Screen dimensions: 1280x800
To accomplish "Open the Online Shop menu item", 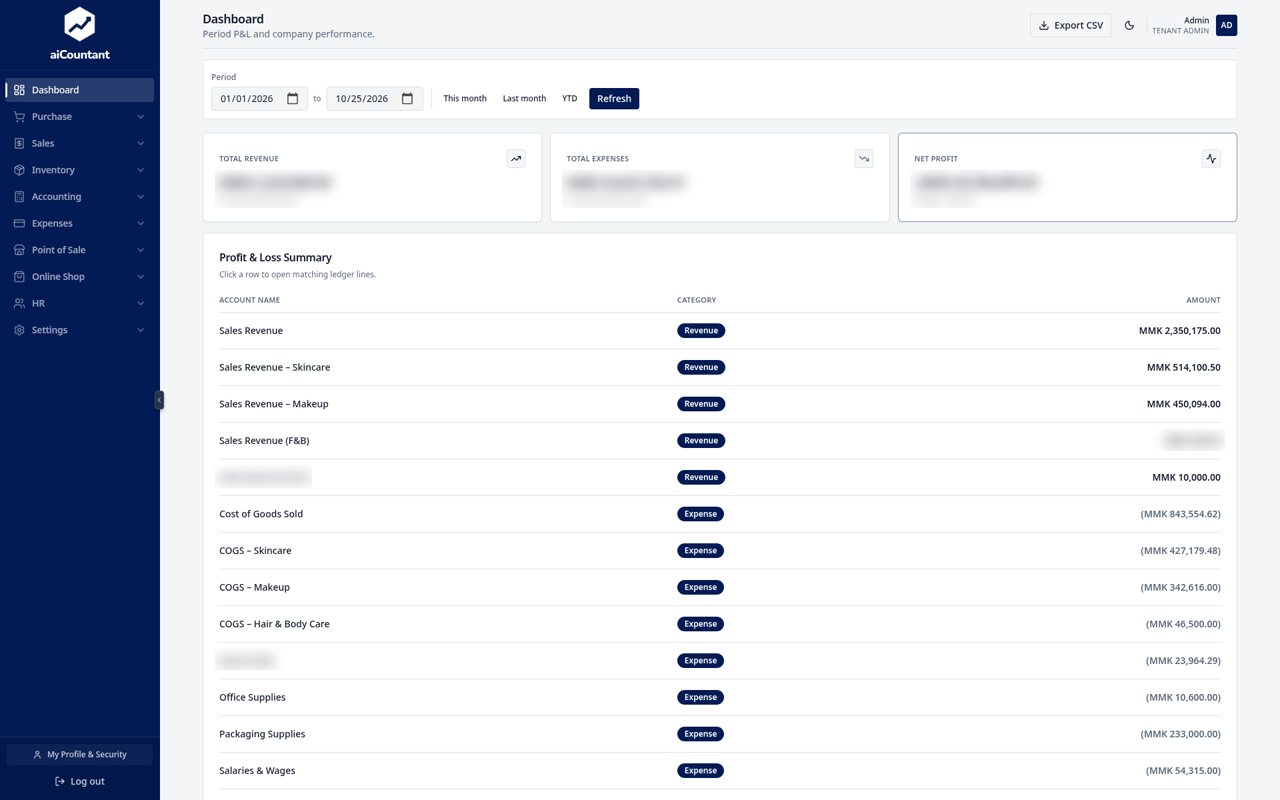I will [80, 277].
